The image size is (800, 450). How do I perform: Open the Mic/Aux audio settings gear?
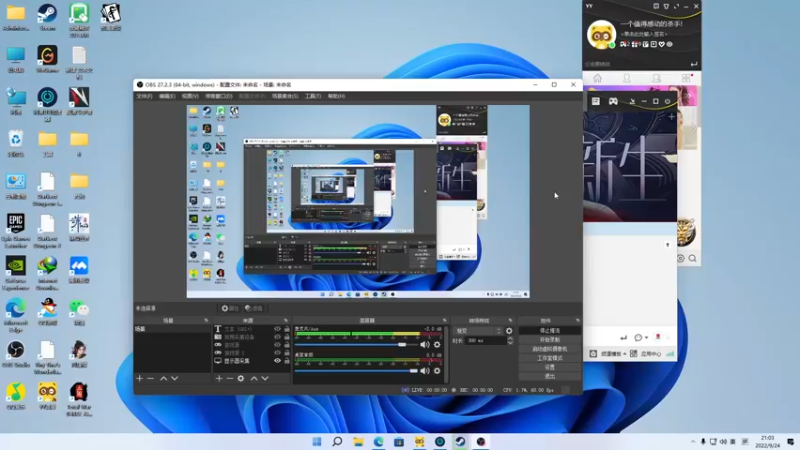[x=437, y=345]
